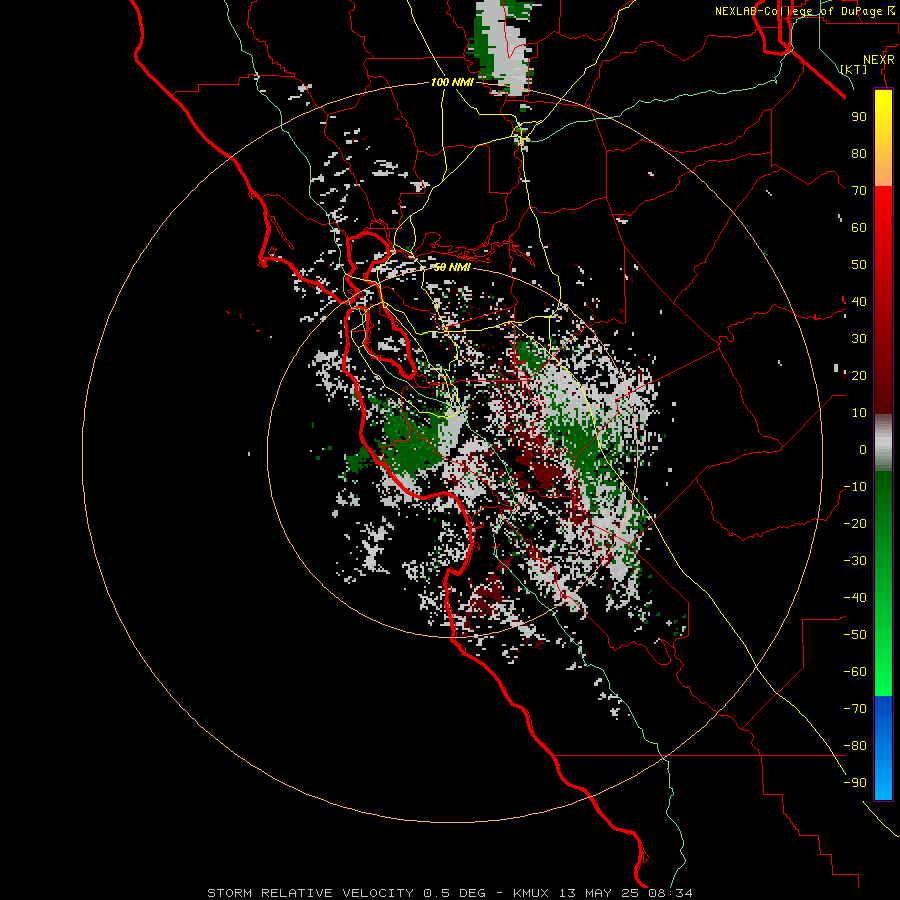Viewport: 900px width, 900px height.
Task: Click the -30 label on the color scale
Action: (855, 561)
